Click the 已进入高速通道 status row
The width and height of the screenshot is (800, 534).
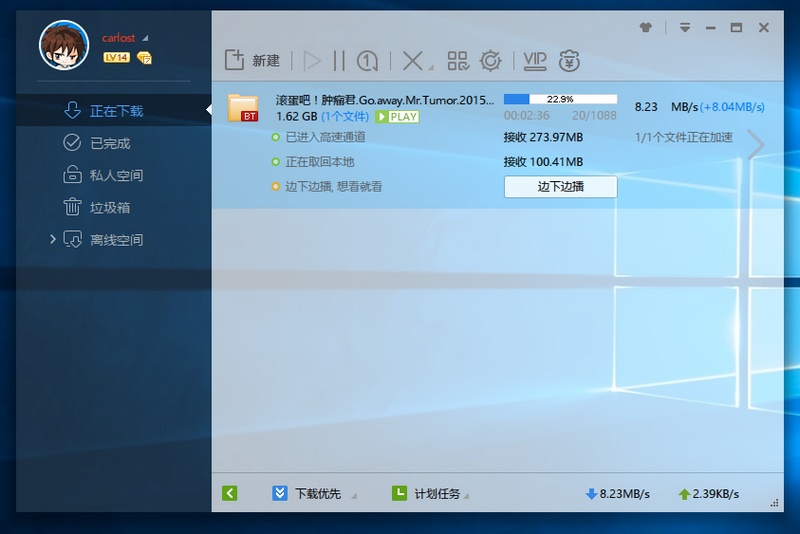(x=319, y=137)
